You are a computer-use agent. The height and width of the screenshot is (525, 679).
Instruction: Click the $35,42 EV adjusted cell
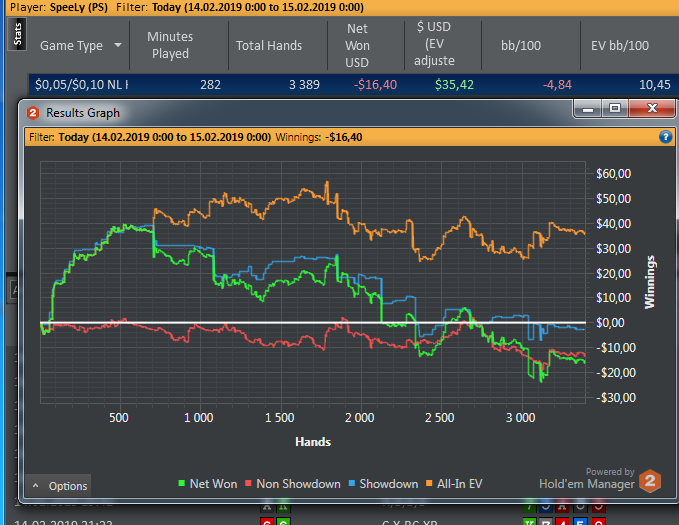coord(454,84)
